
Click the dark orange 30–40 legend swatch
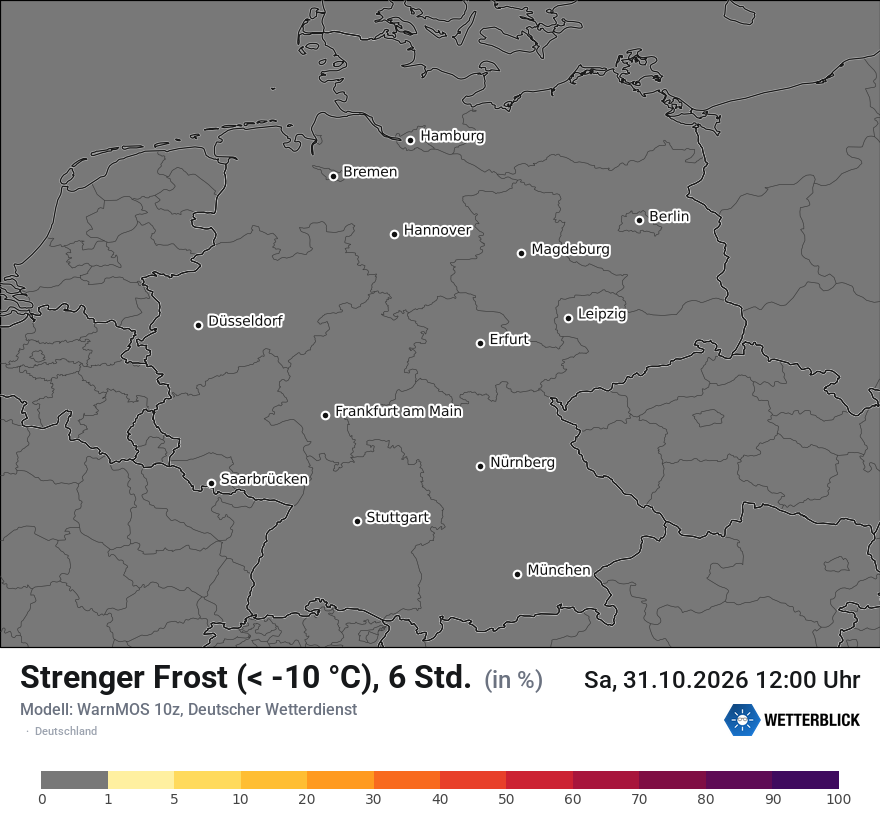coord(407,779)
